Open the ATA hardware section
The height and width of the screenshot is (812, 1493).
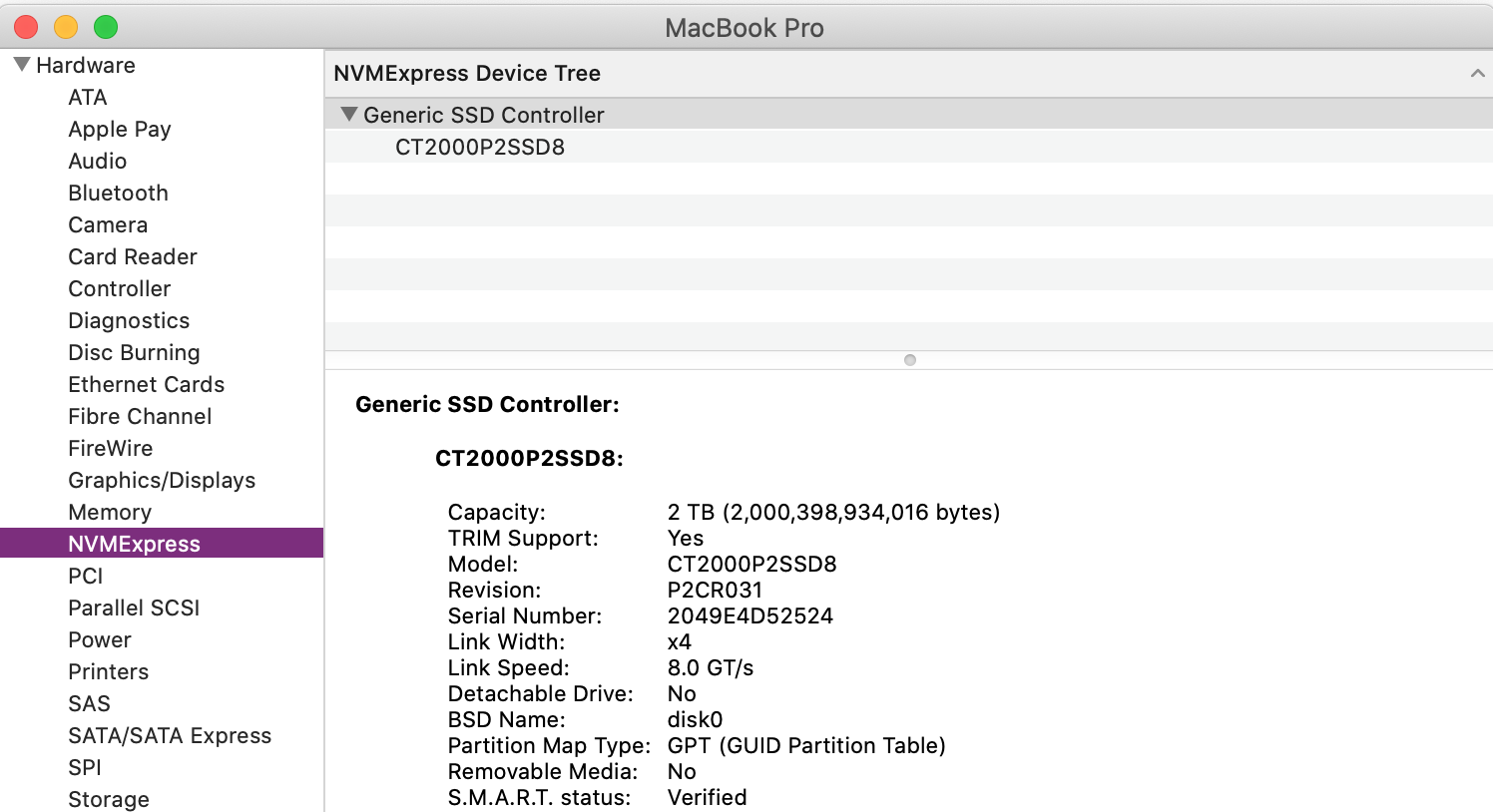(x=87, y=97)
